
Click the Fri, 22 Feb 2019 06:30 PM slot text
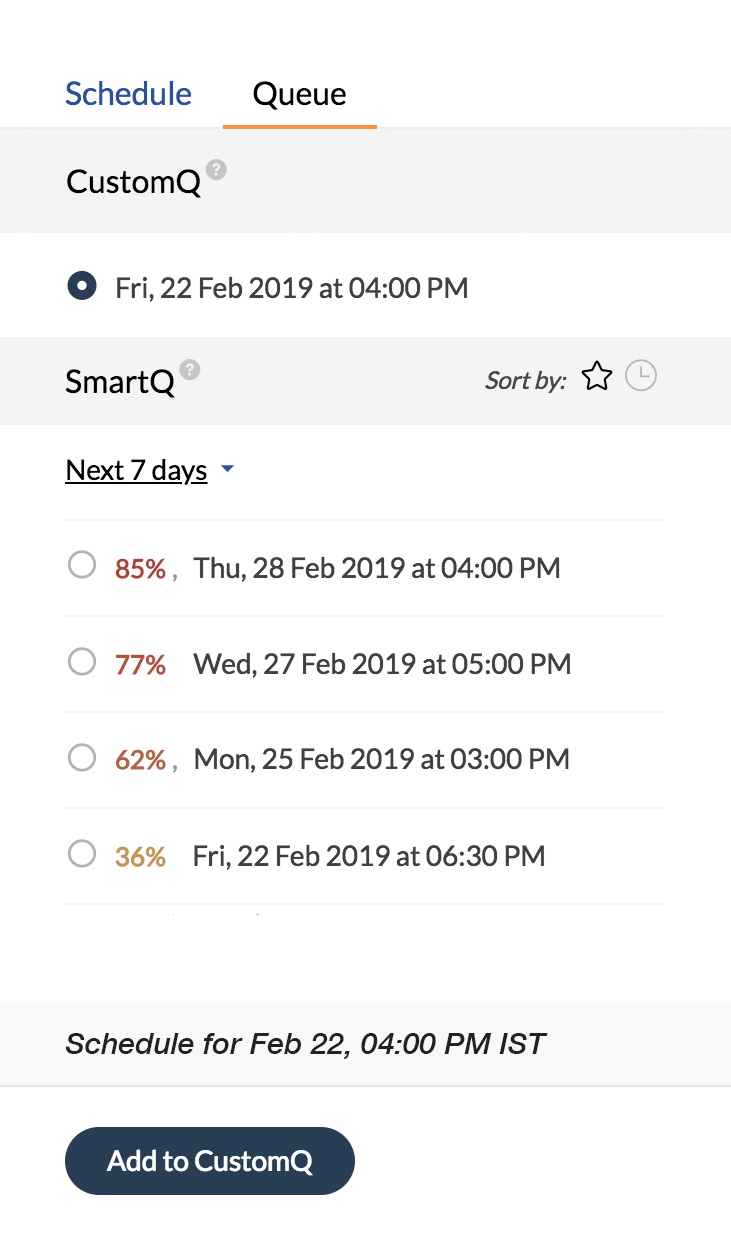pos(369,856)
